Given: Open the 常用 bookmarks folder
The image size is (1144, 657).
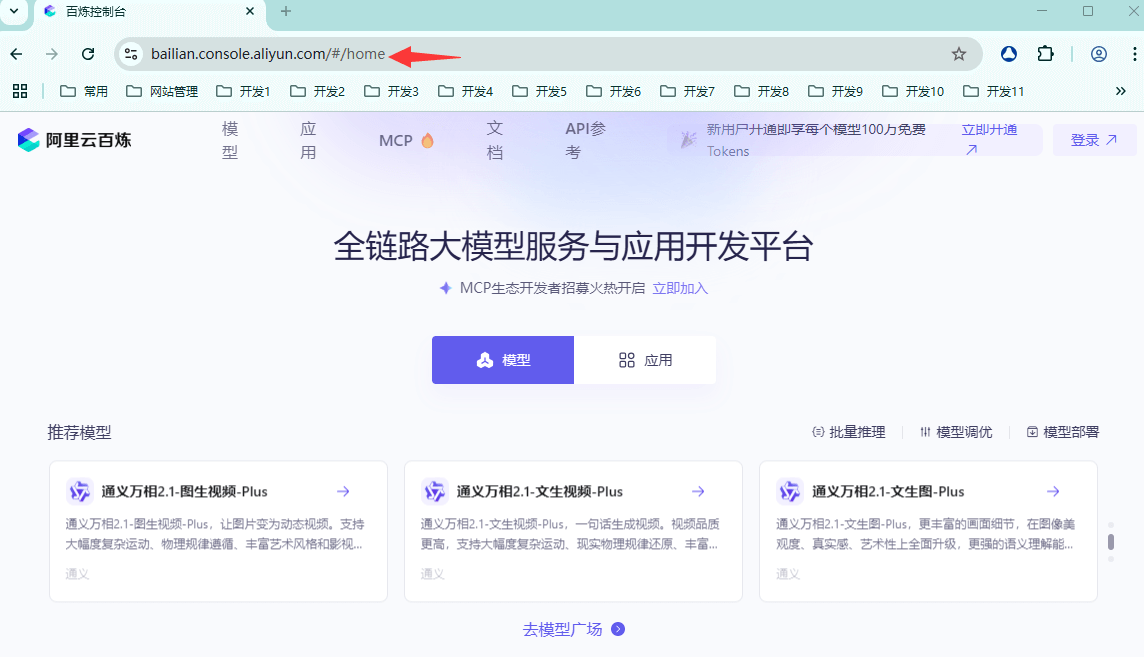Looking at the screenshot, I should click(x=84, y=91).
